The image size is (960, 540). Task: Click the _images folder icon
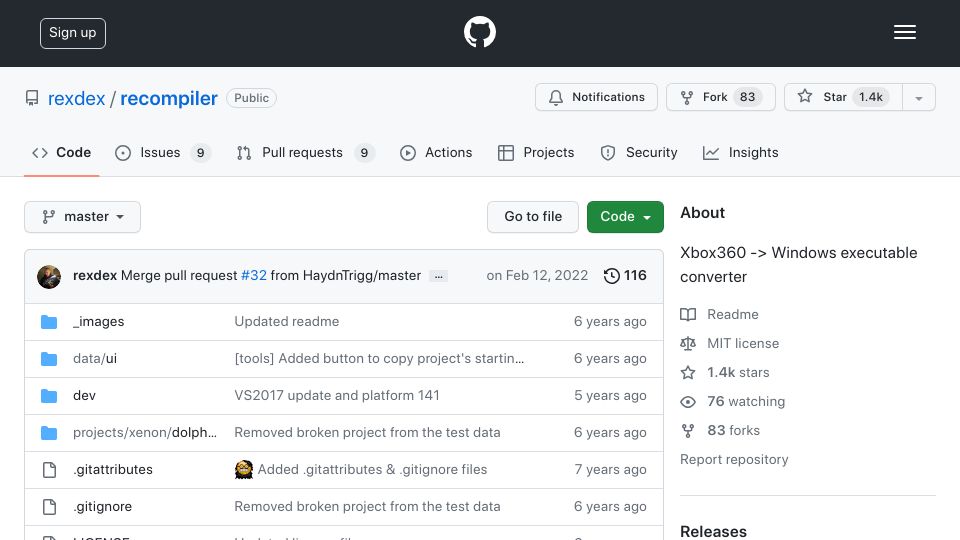[49, 322]
